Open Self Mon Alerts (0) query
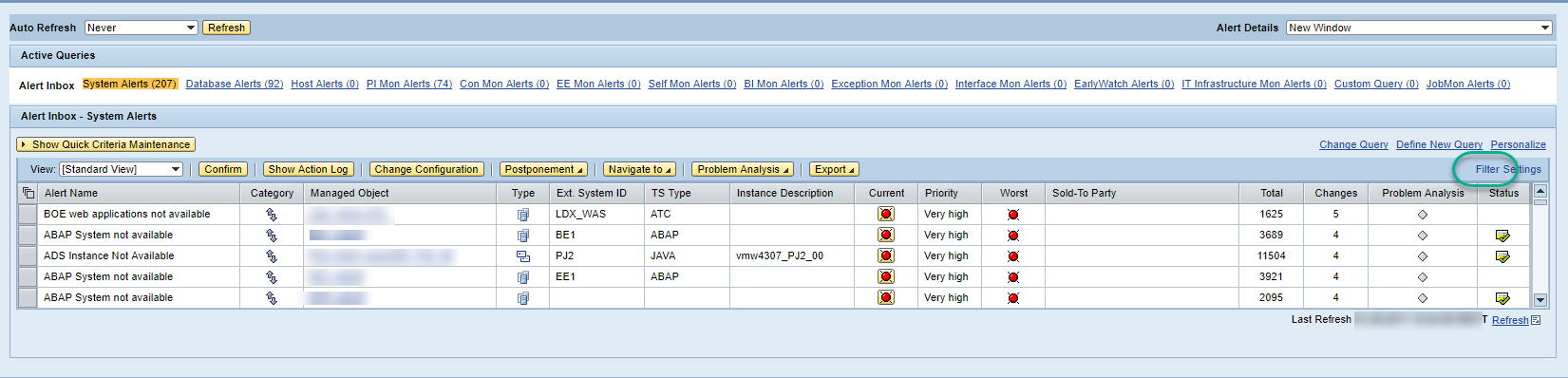The image size is (1568, 378). pos(692,84)
